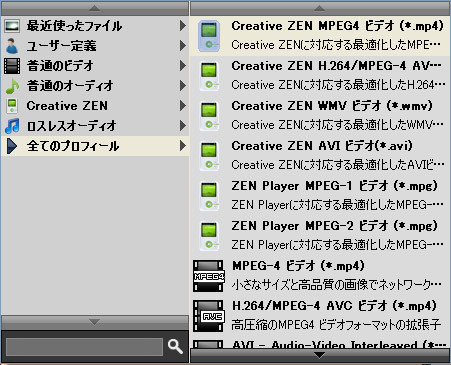Click the MPEG4 film strip icon
451x365 pixels.
209,276
